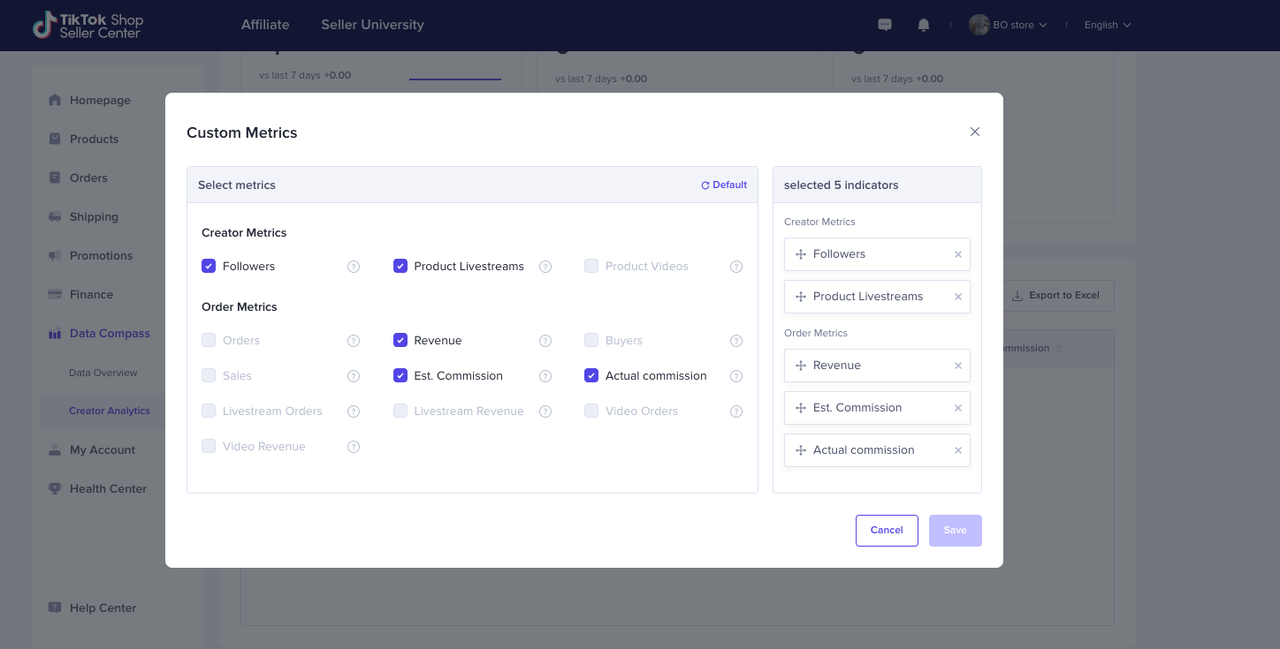The width and height of the screenshot is (1280, 649).
Task: Open the Affiliate menu in header
Action: coord(265,25)
